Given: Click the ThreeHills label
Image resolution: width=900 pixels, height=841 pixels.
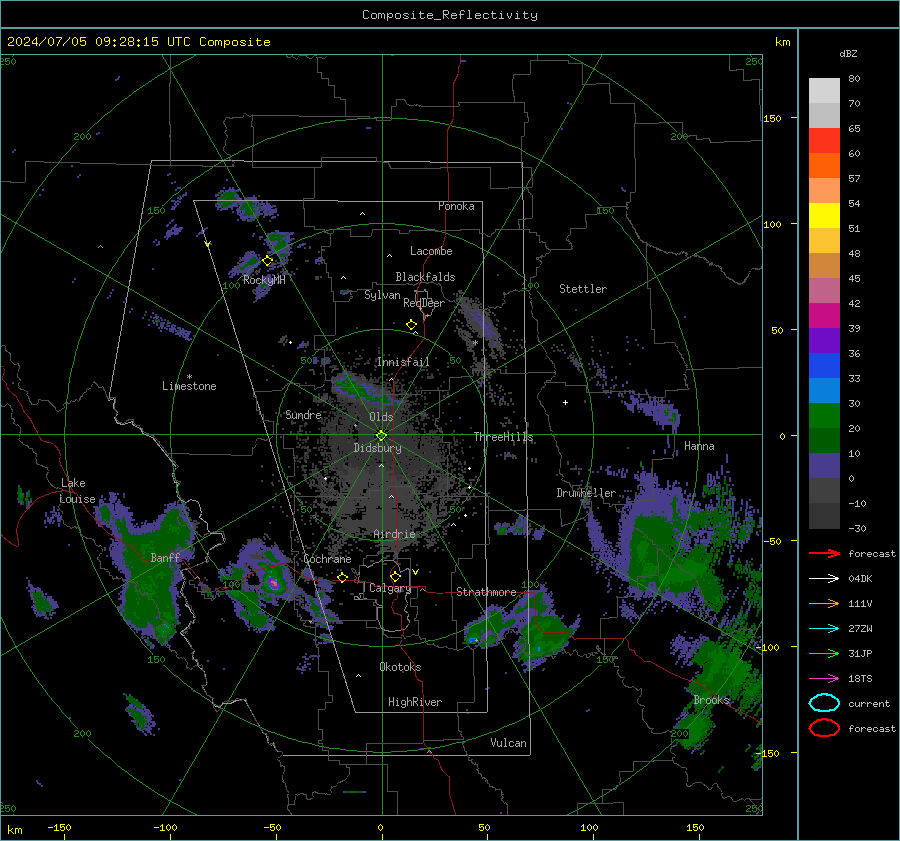Looking at the screenshot, I should coord(503,437).
